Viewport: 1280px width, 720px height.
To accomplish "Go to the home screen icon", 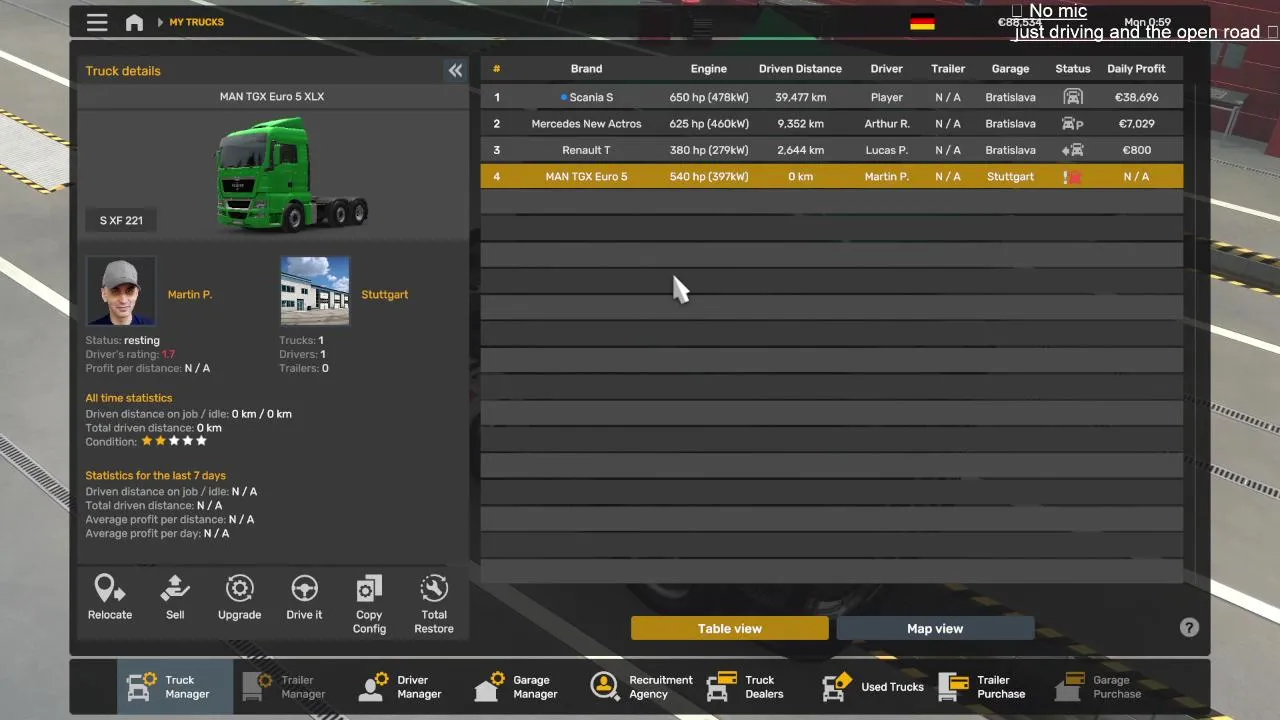I will pos(134,22).
